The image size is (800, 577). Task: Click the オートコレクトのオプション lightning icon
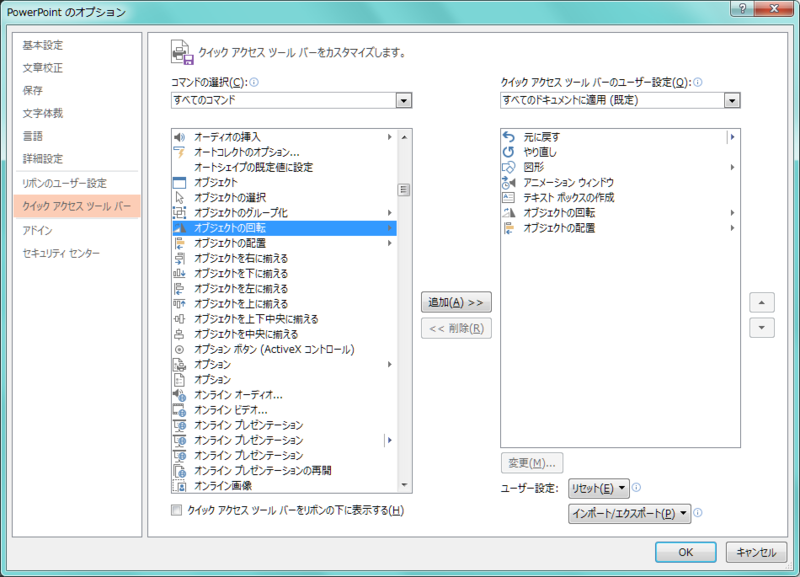point(179,152)
